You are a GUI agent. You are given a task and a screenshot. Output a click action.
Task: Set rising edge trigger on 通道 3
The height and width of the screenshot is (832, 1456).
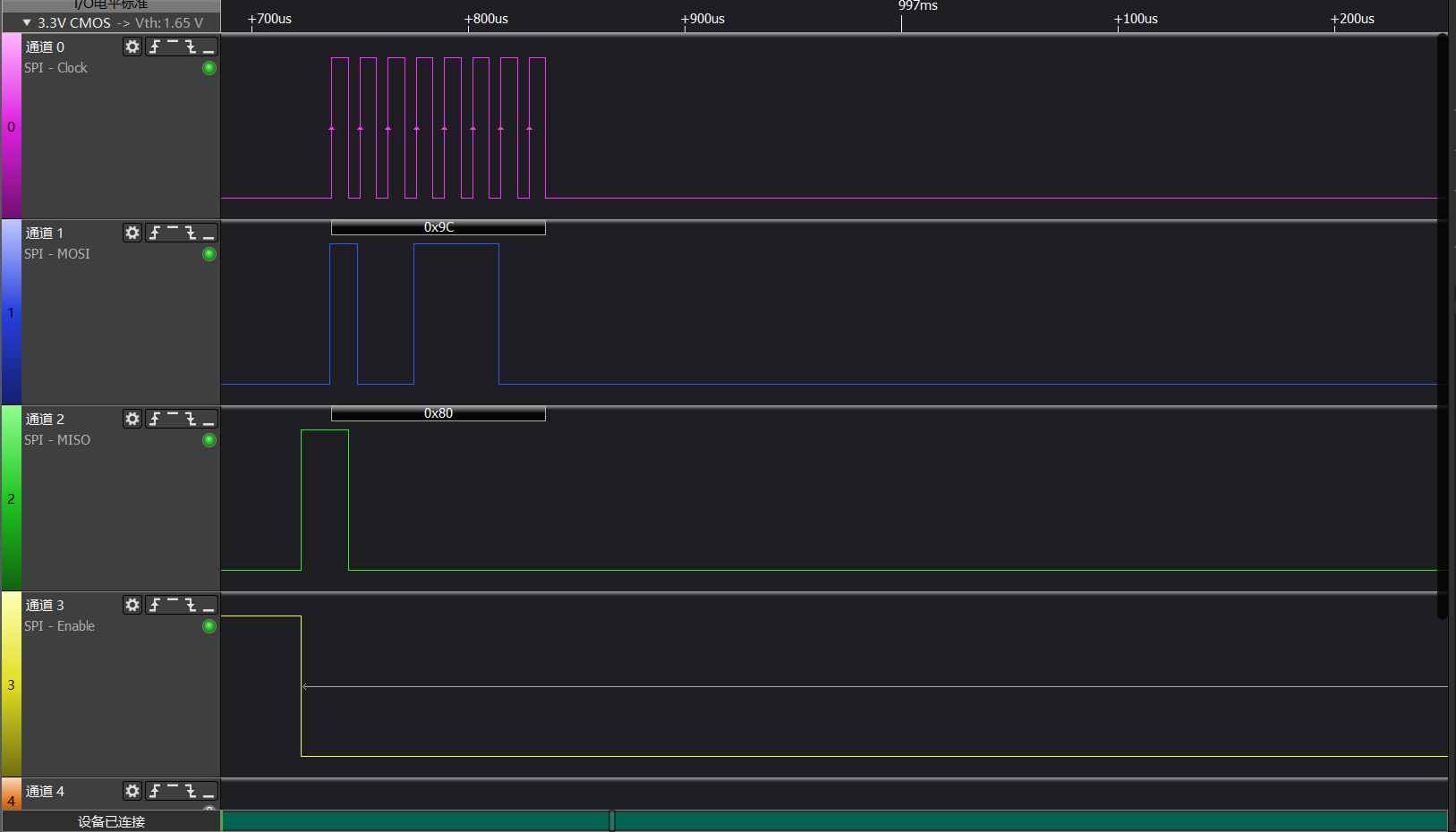(155, 605)
